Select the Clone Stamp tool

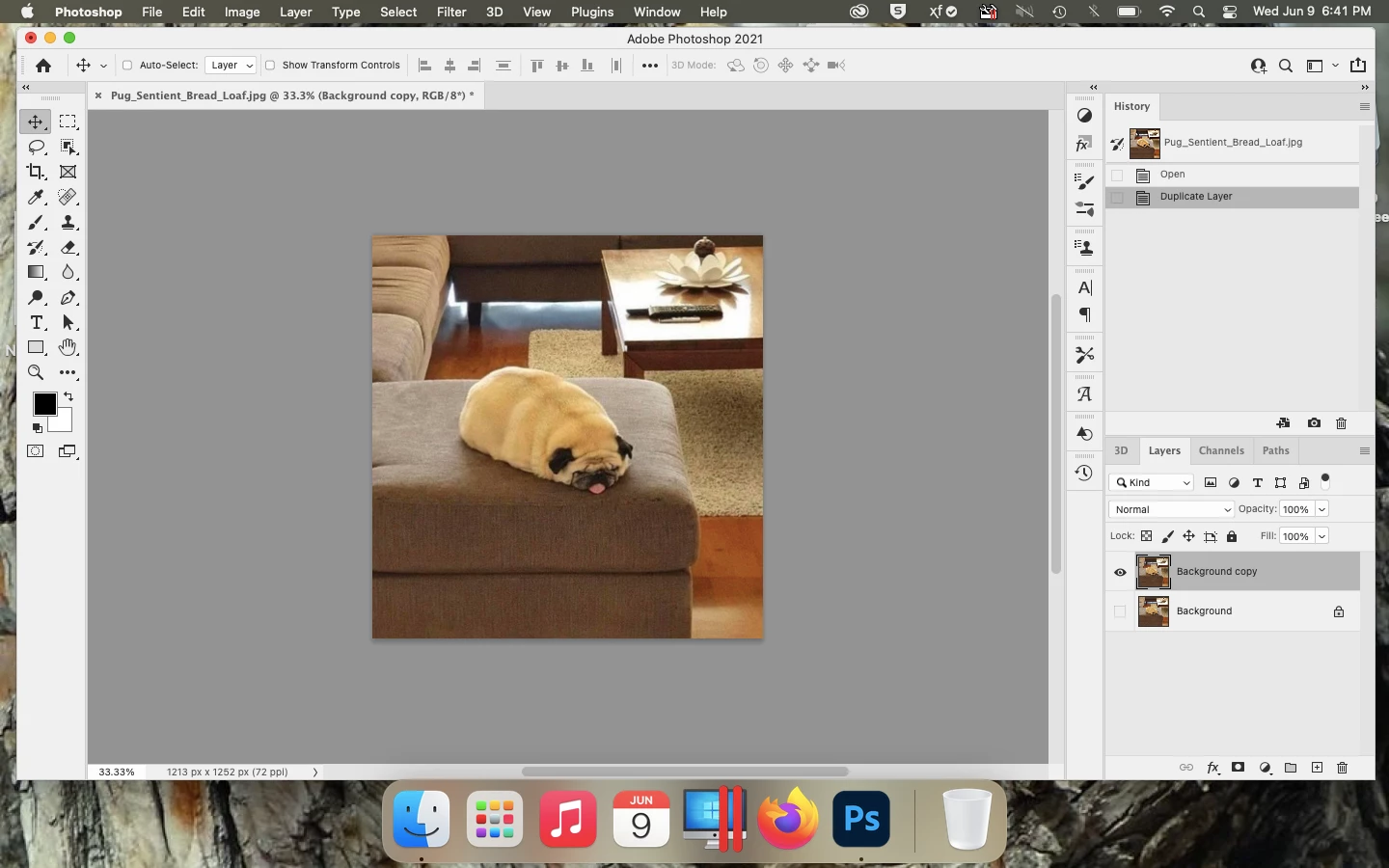pyautogui.click(x=68, y=222)
